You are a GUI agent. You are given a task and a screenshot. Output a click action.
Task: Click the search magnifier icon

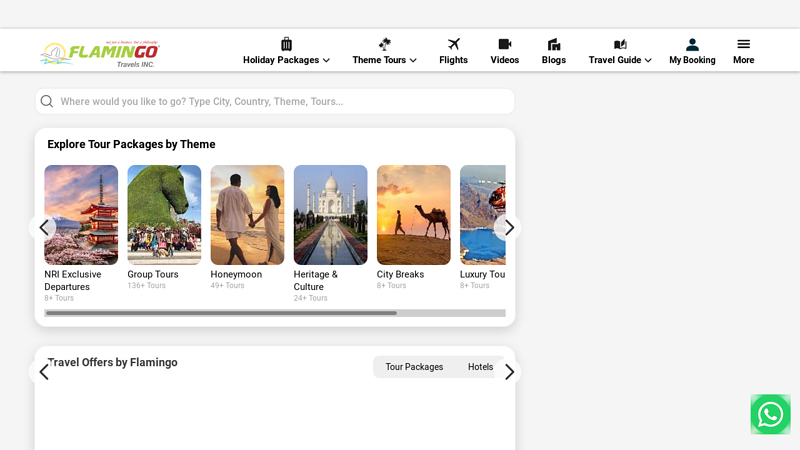(x=47, y=101)
